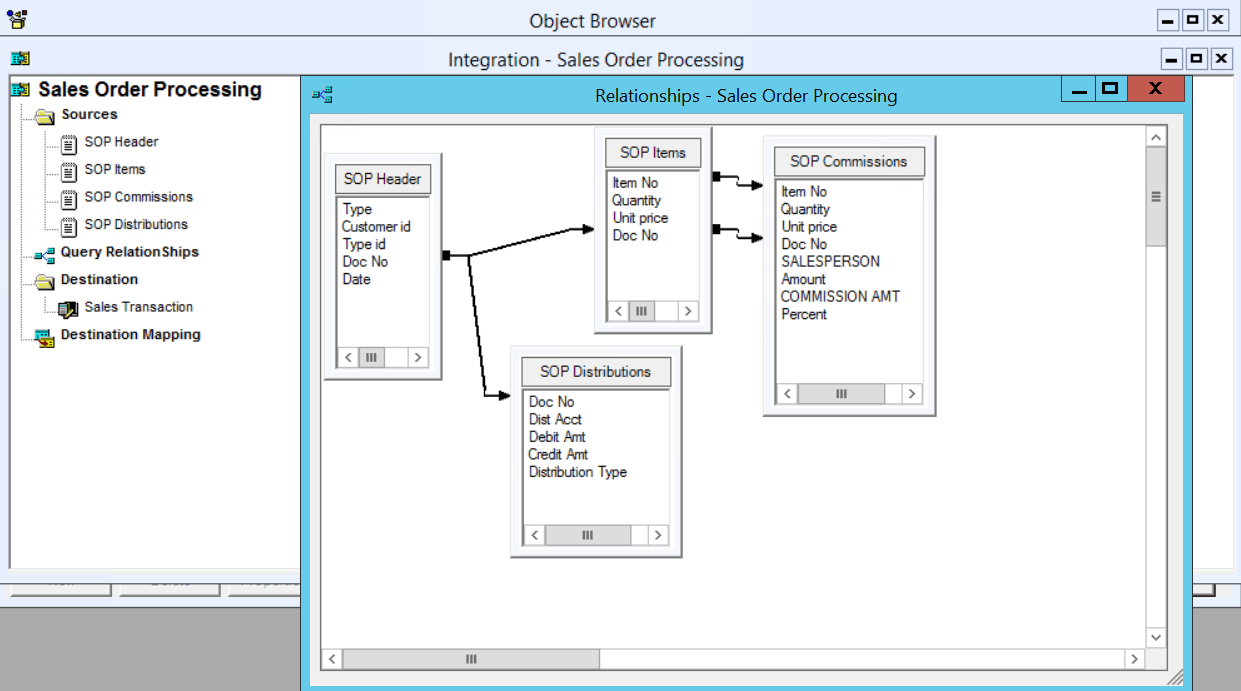Click the SOP Header document icon in tree
The height and width of the screenshot is (691, 1241).
[68, 144]
